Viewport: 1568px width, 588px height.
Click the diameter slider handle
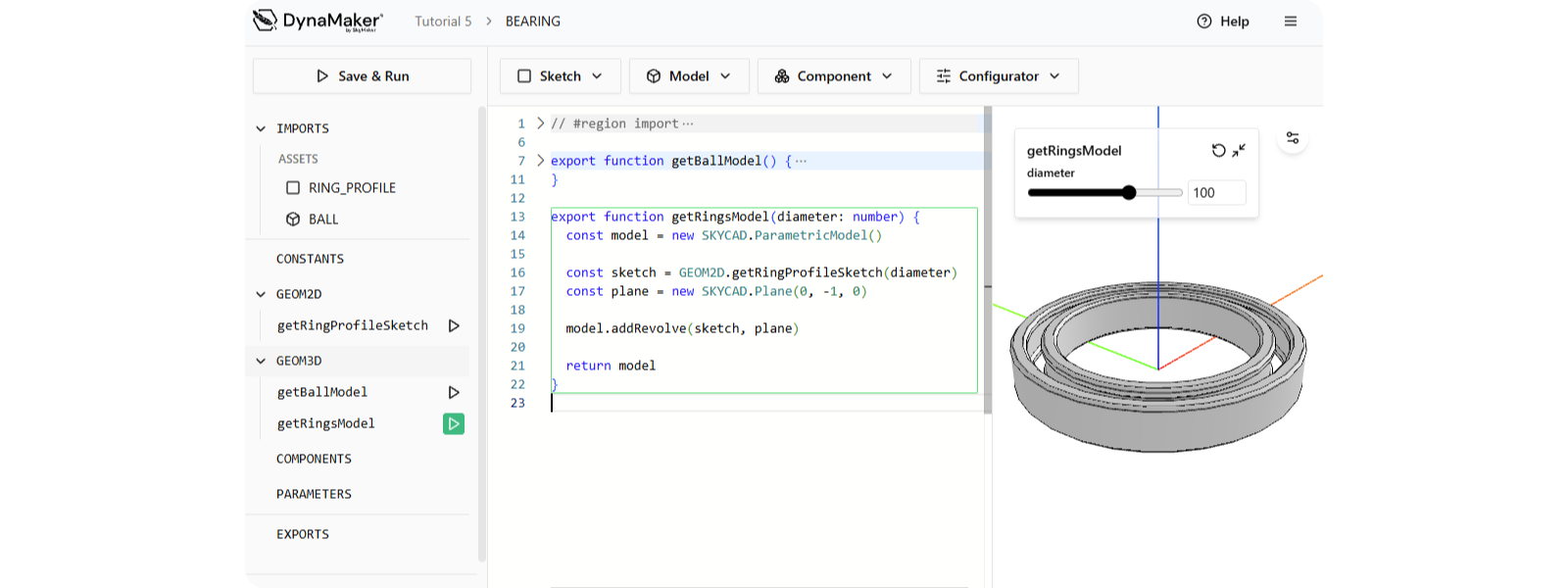(x=1129, y=193)
